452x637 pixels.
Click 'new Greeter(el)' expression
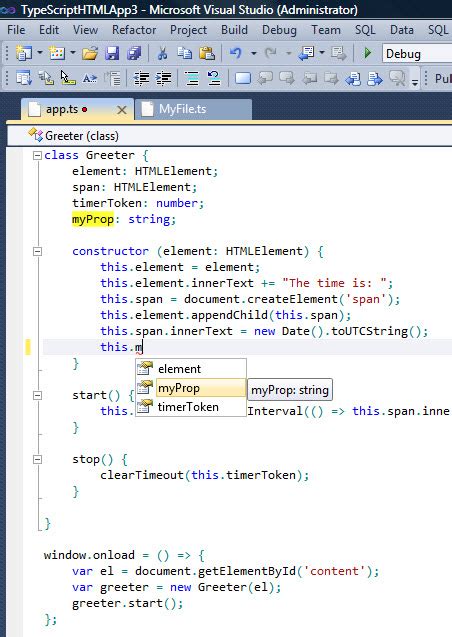tap(222, 587)
